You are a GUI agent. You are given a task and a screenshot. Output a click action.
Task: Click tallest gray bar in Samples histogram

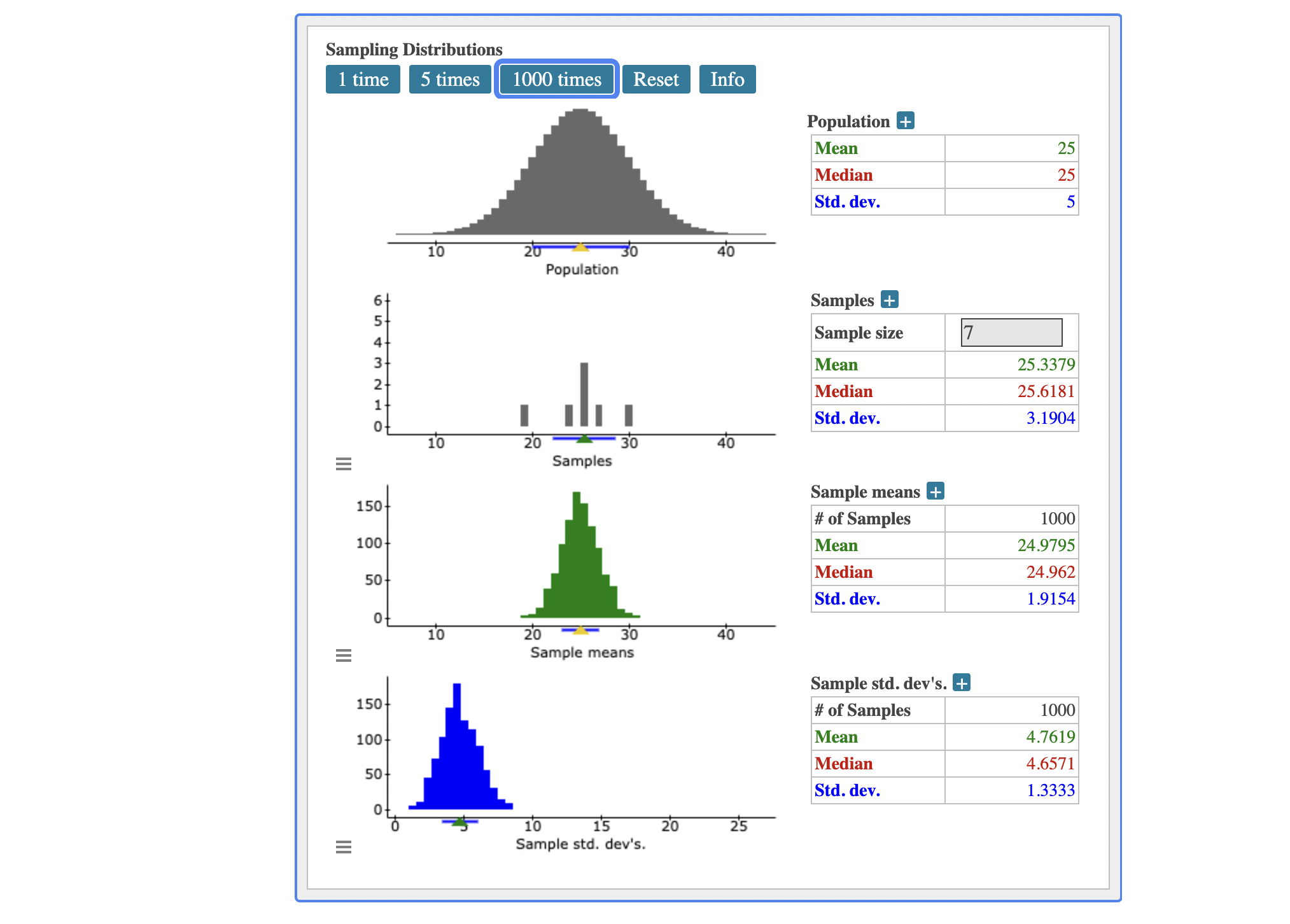click(x=584, y=395)
